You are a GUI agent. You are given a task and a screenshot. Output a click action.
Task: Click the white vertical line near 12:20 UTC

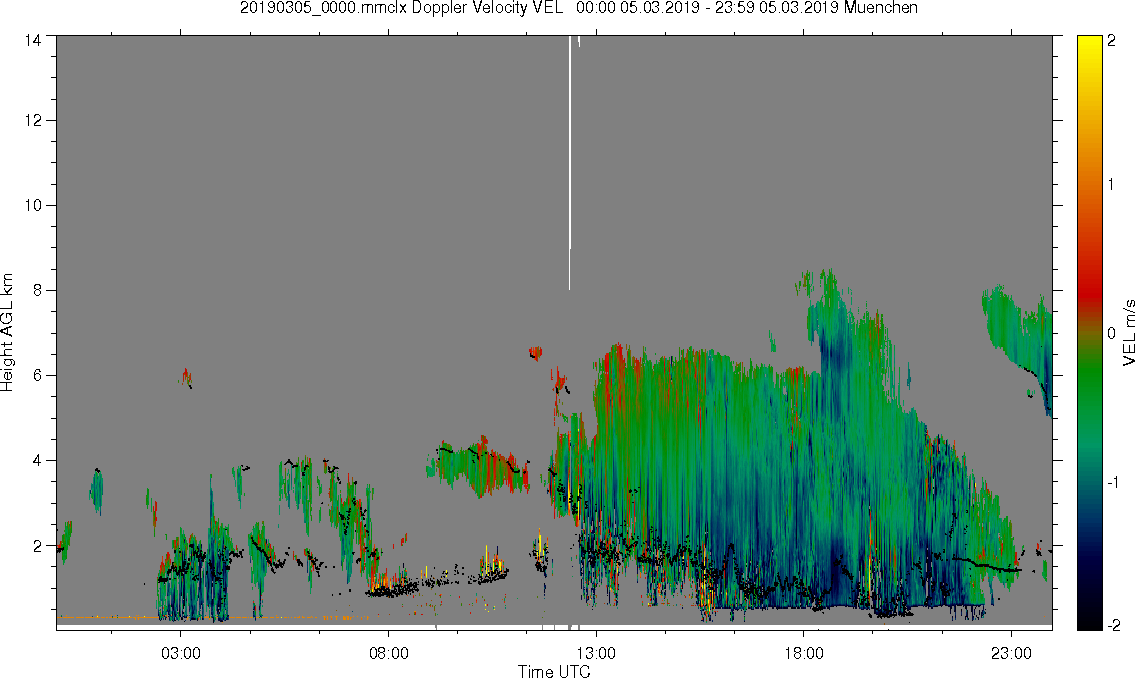click(570, 163)
